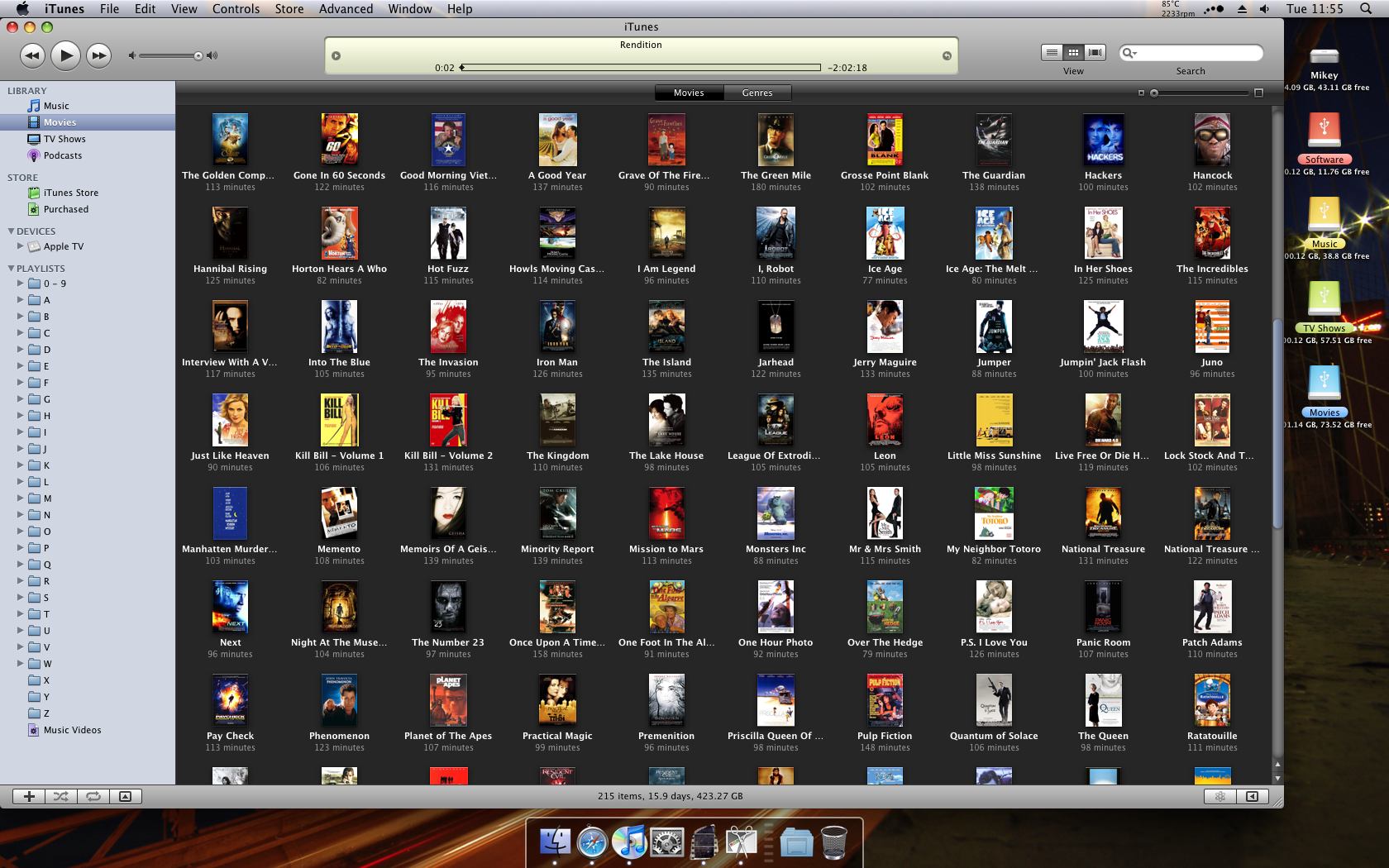Screen dimensions: 1389x868
Task: Select Grid view toggle
Action: (1073, 51)
